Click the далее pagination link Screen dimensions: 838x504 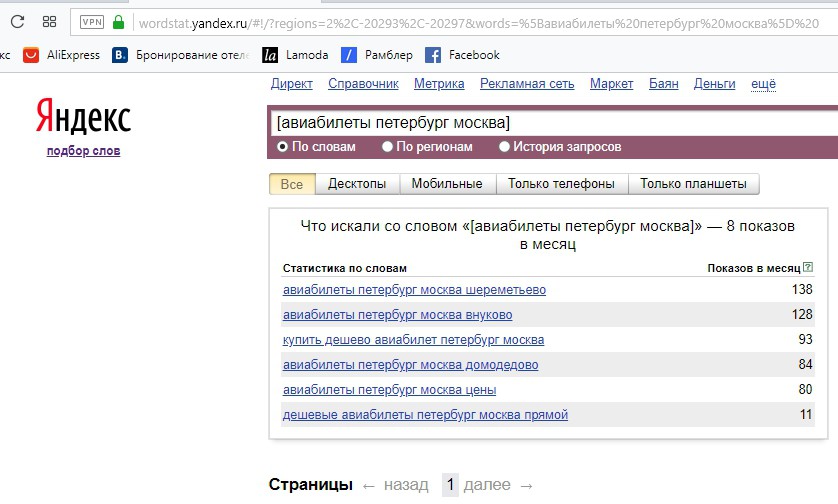tap(487, 485)
